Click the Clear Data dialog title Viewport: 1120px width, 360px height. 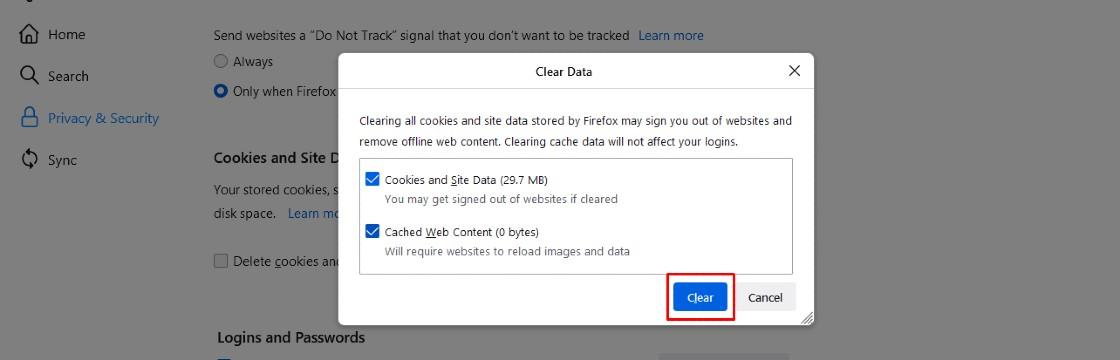click(x=564, y=72)
